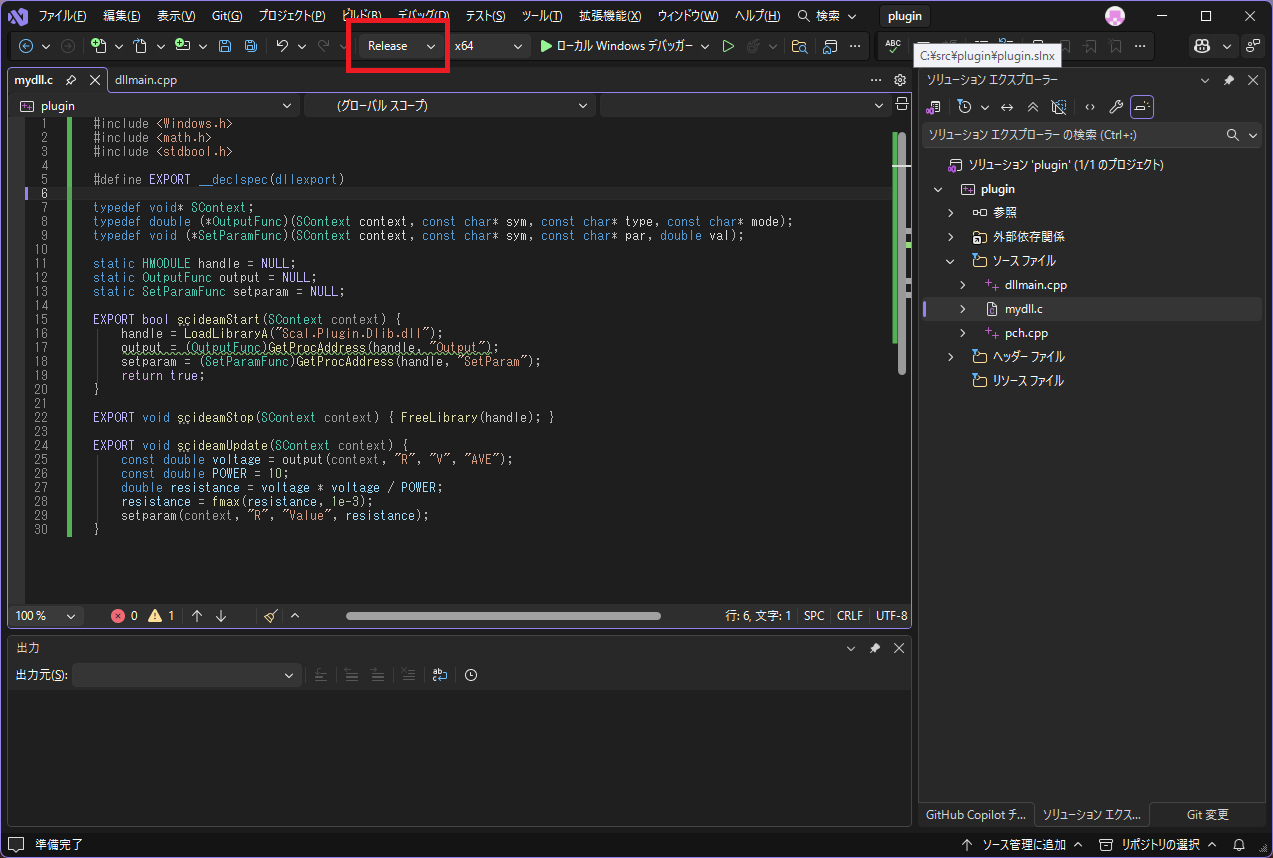Open editor settings gear icon
This screenshot has height=858, width=1273.
tap(900, 80)
